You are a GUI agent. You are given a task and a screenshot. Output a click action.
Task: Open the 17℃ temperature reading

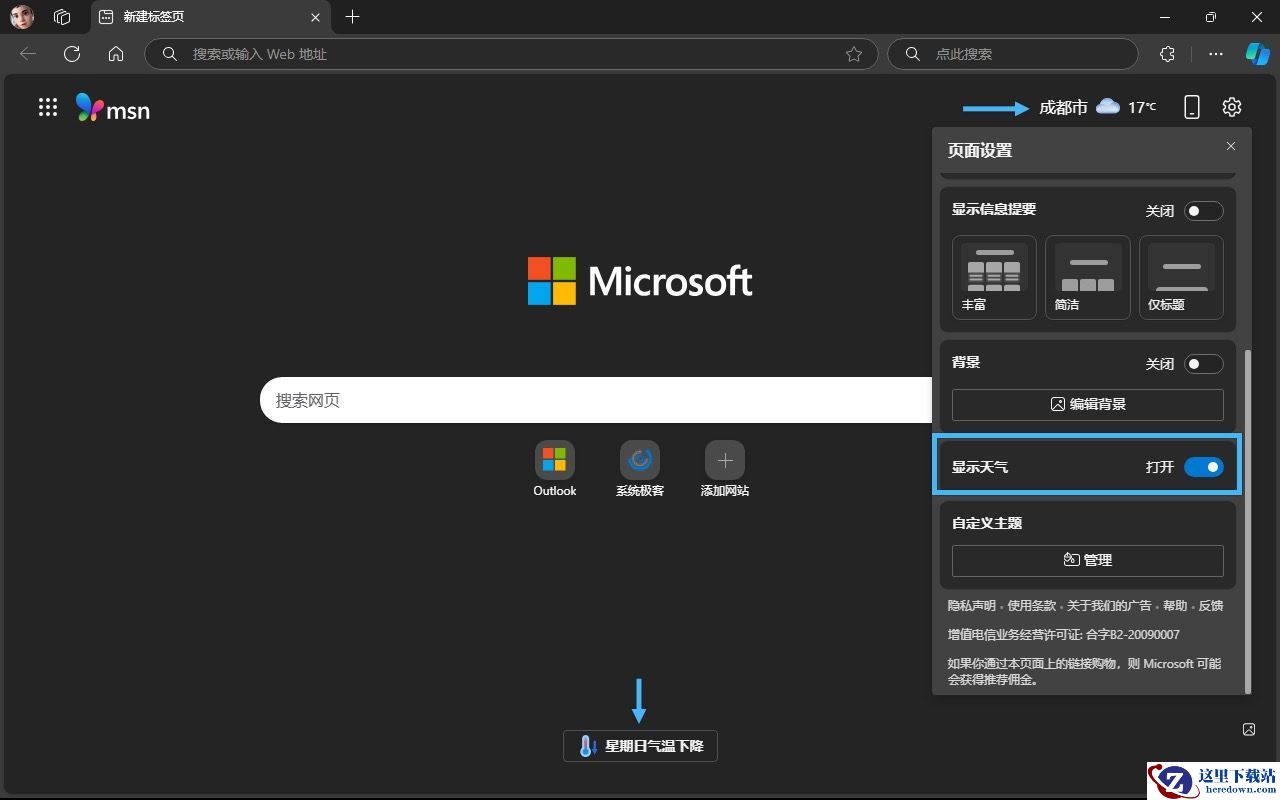(1142, 107)
